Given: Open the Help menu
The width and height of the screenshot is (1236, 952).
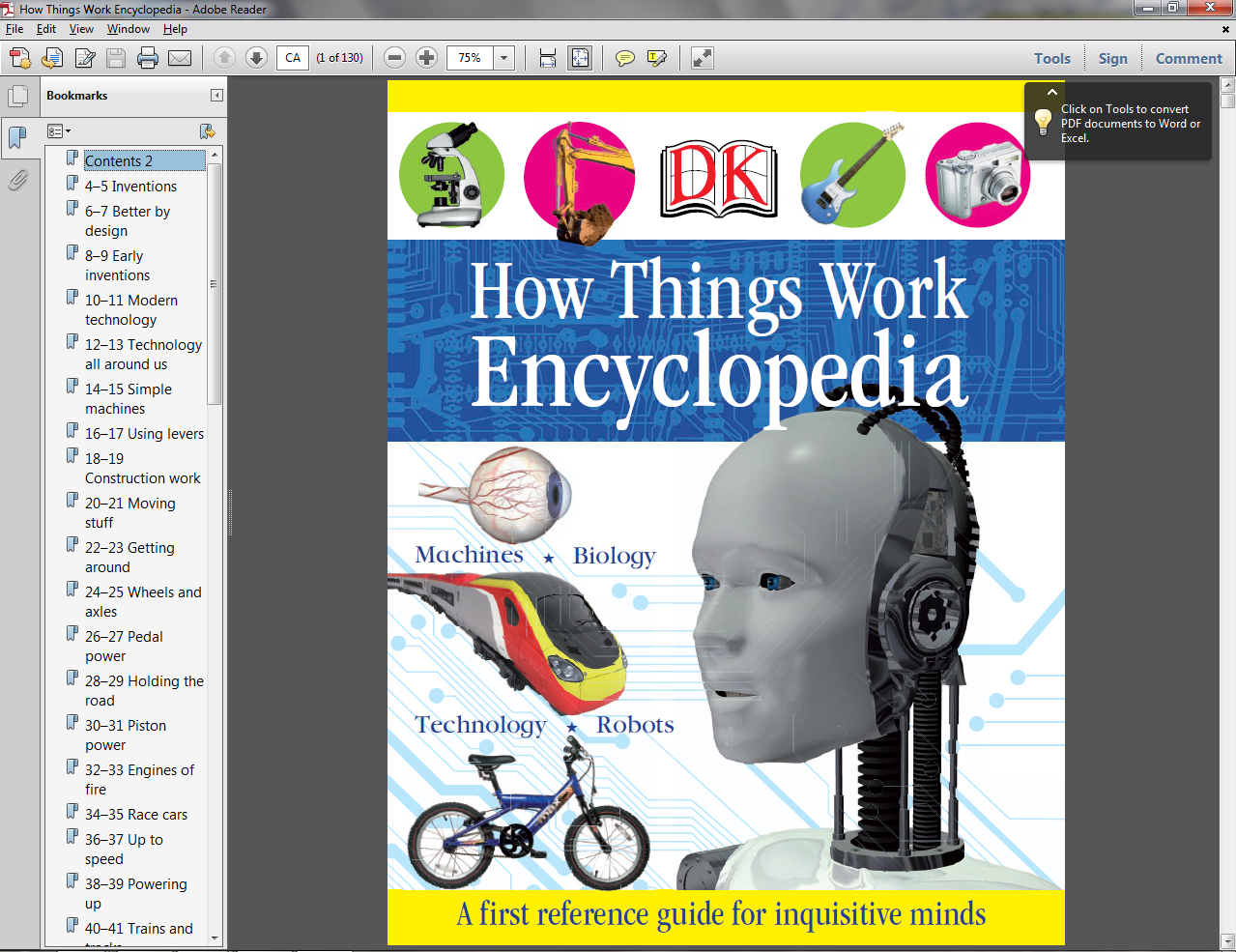Looking at the screenshot, I should coord(175,29).
